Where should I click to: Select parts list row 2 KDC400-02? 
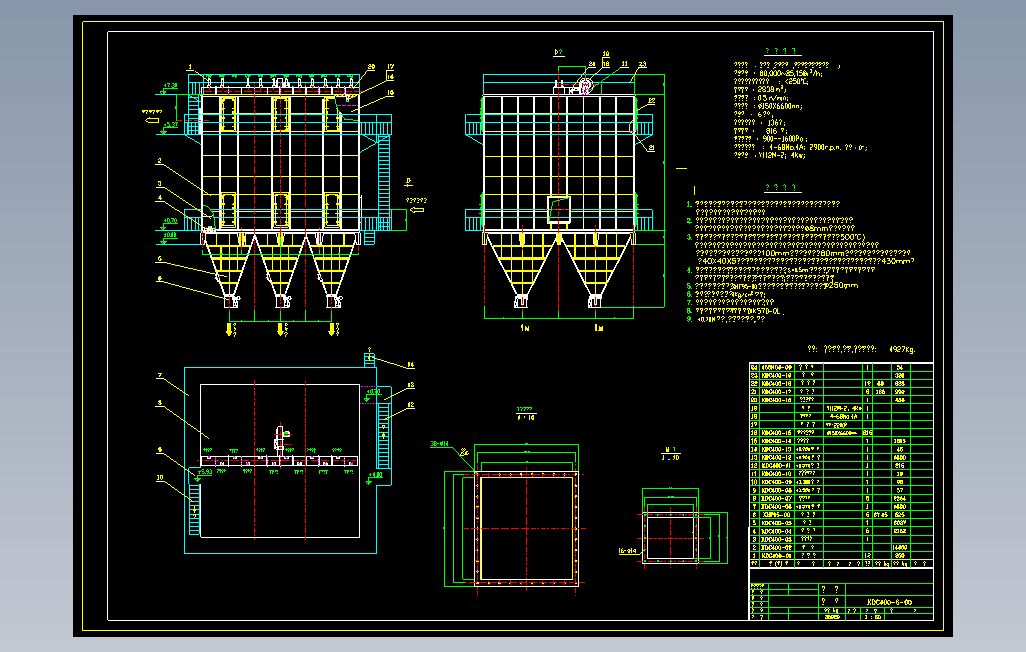[841, 547]
